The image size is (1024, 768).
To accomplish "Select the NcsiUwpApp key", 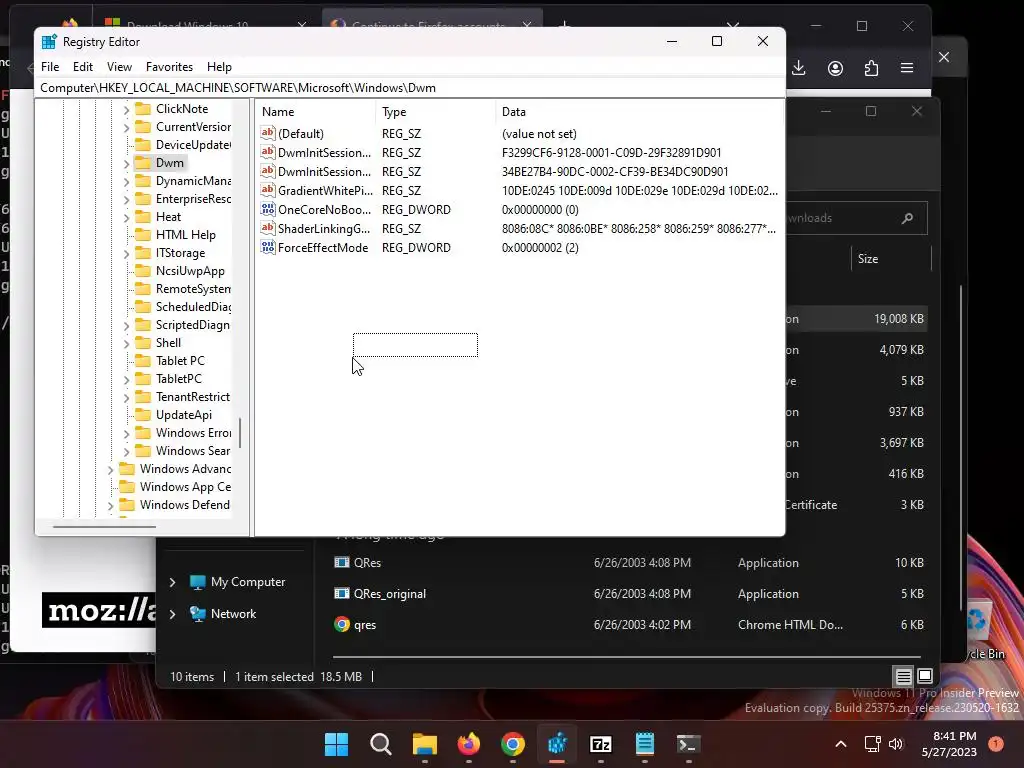I will (x=190, y=270).
